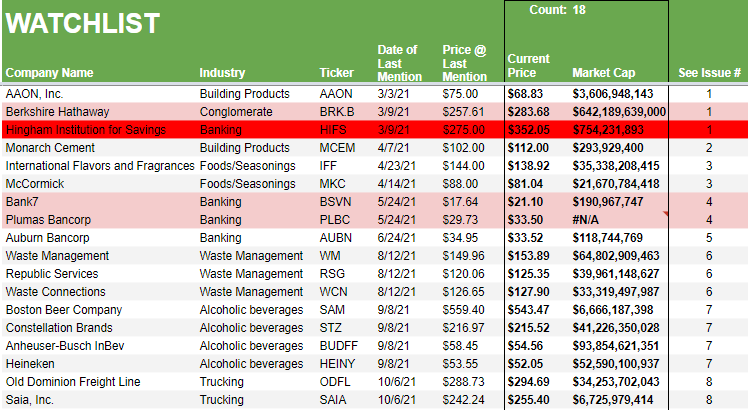Select the Boston Beer Company cell

[64, 310]
